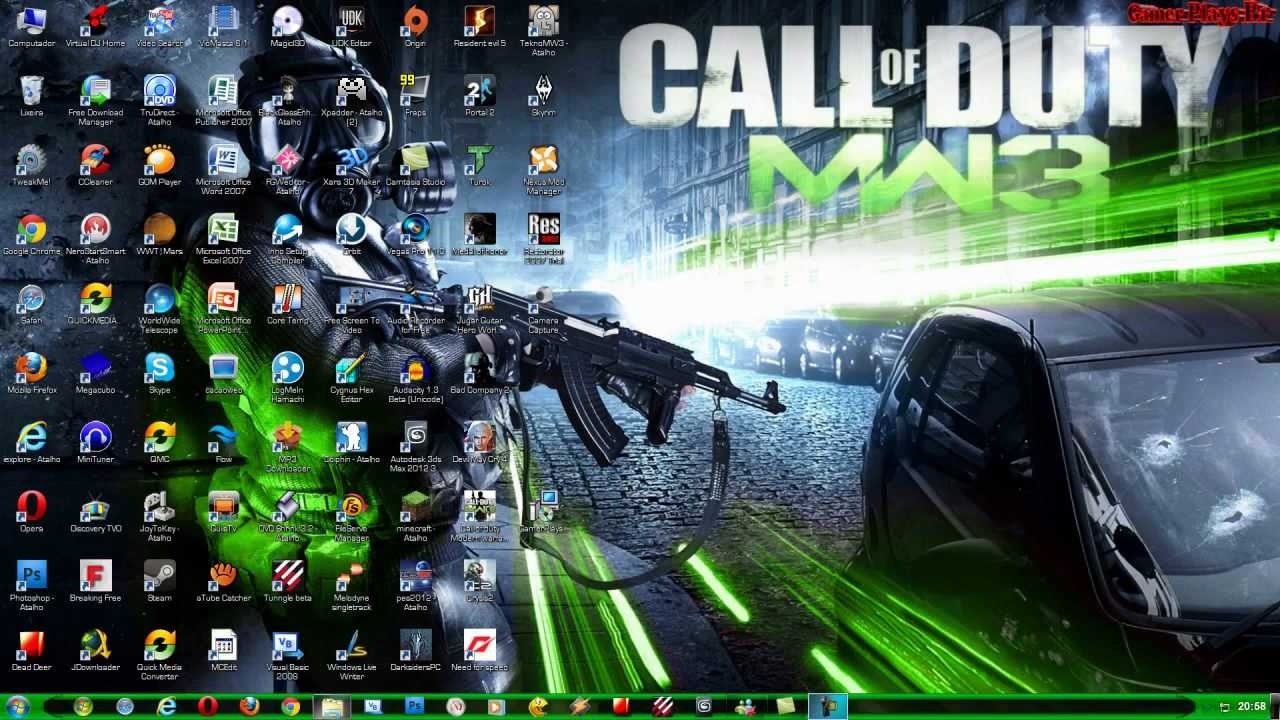Image resolution: width=1280 pixels, height=720 pixels.
Task: Launch Audacity 1.3 Beta shortcut
Action: point(416,378)
